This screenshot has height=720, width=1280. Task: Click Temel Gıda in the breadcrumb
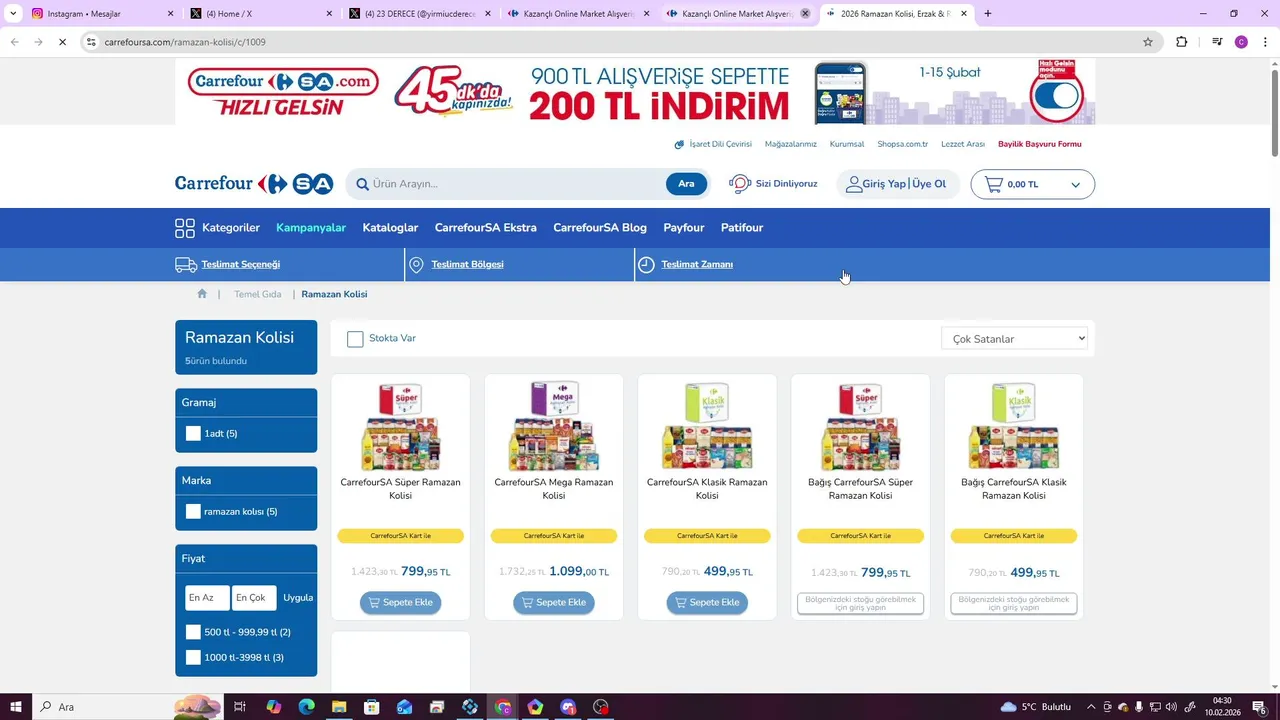(x=258, y=294)
